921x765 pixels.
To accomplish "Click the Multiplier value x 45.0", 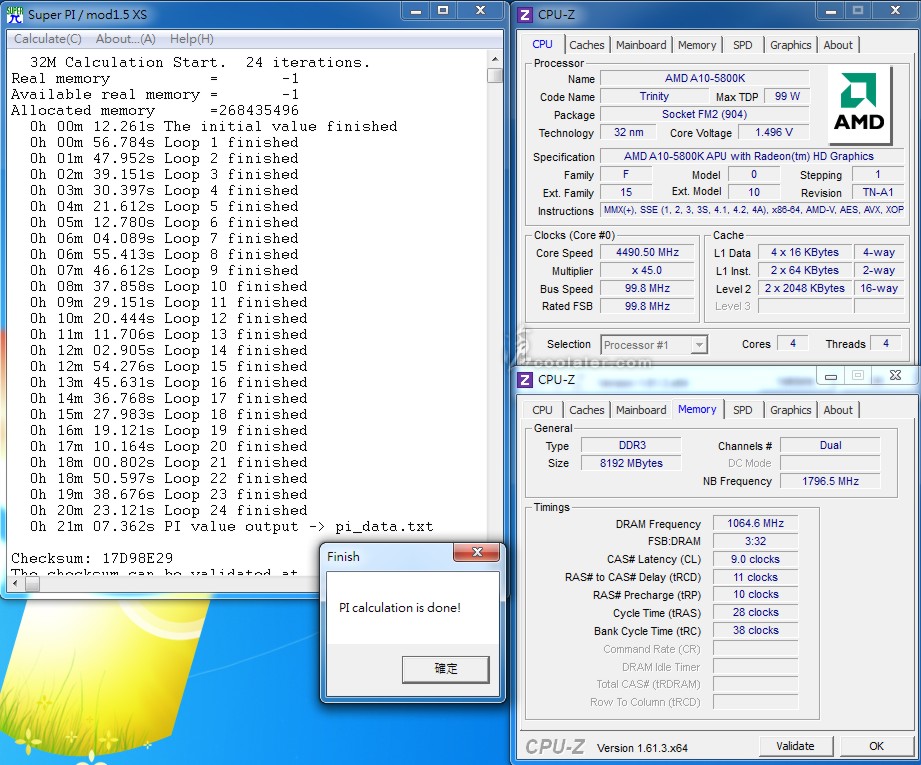I will tap(647, 271).
